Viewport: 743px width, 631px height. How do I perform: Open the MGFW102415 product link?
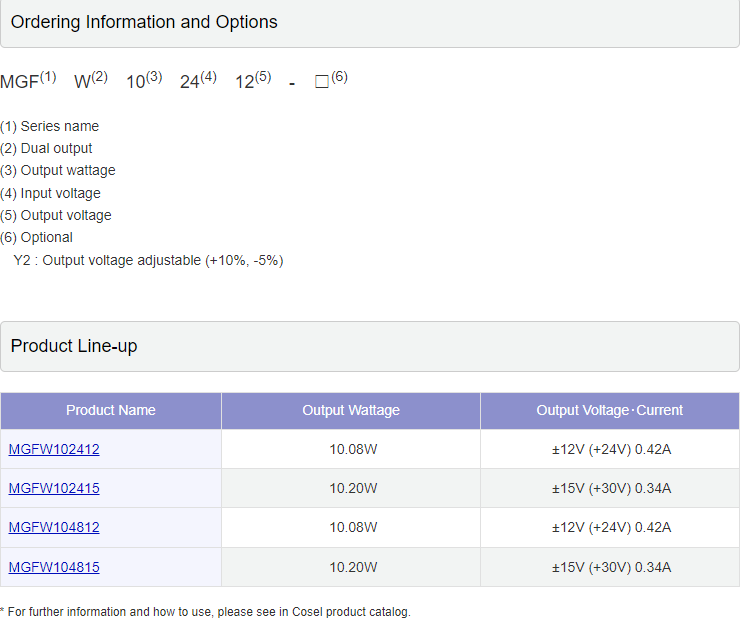click(x=54, y=488)
